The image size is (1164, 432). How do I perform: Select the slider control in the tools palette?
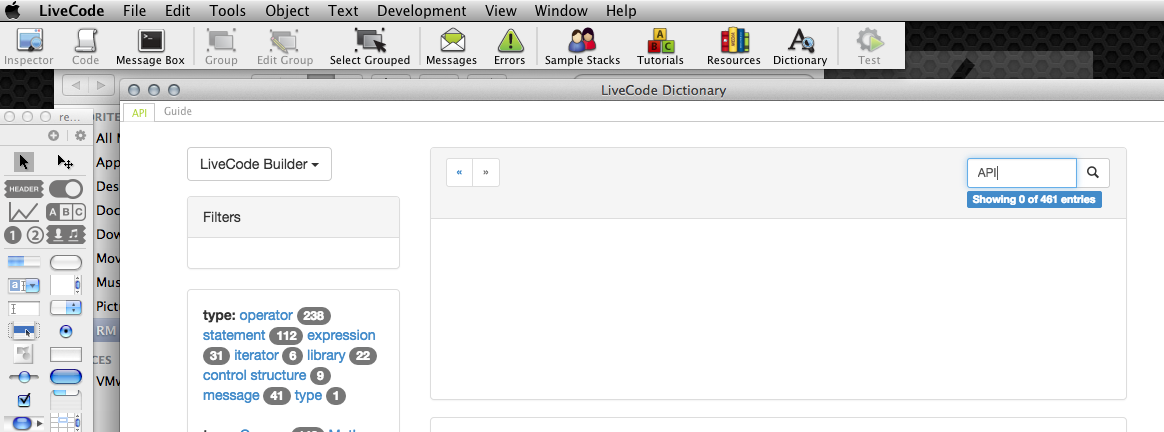[25, 377]
